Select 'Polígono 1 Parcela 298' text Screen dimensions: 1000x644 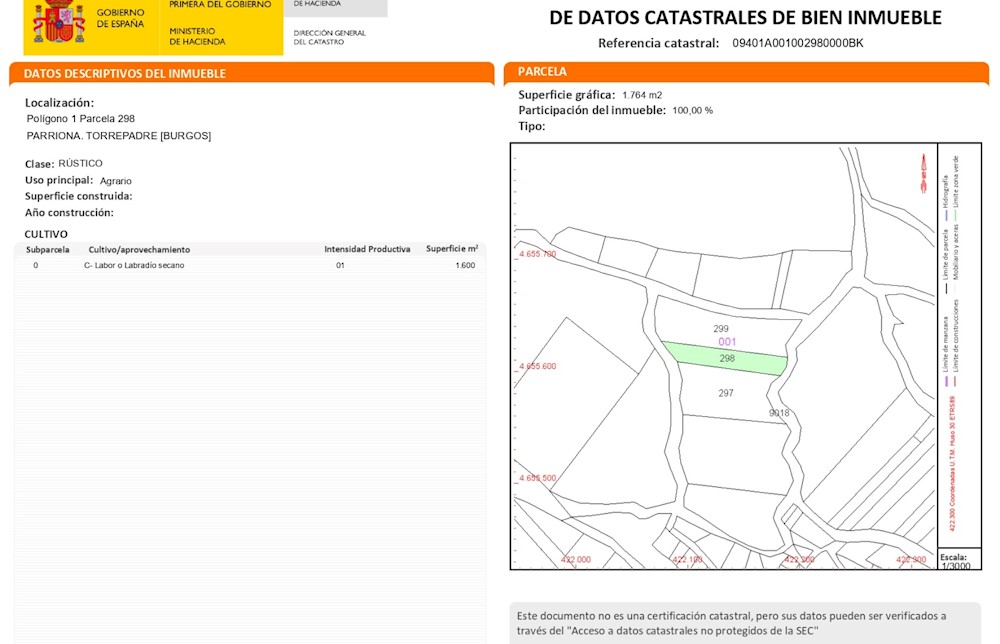pos(80,119)
